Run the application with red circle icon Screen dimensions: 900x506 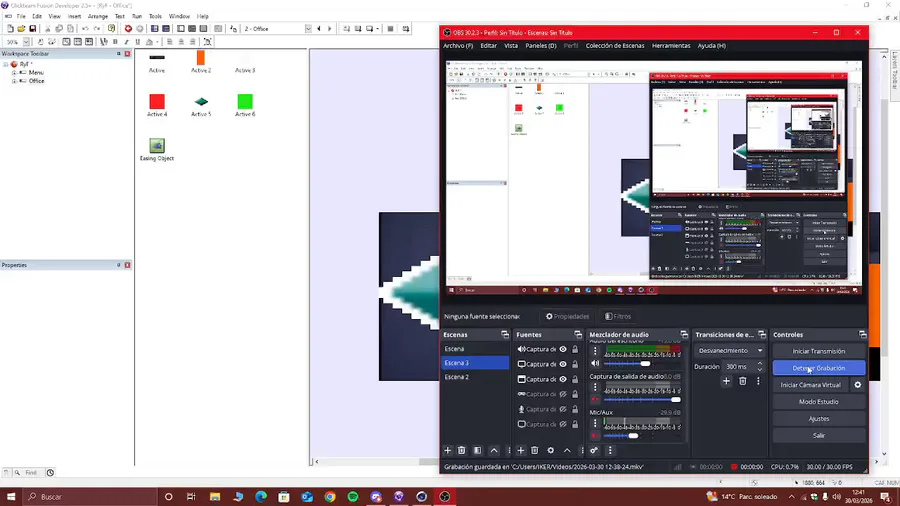128,29
